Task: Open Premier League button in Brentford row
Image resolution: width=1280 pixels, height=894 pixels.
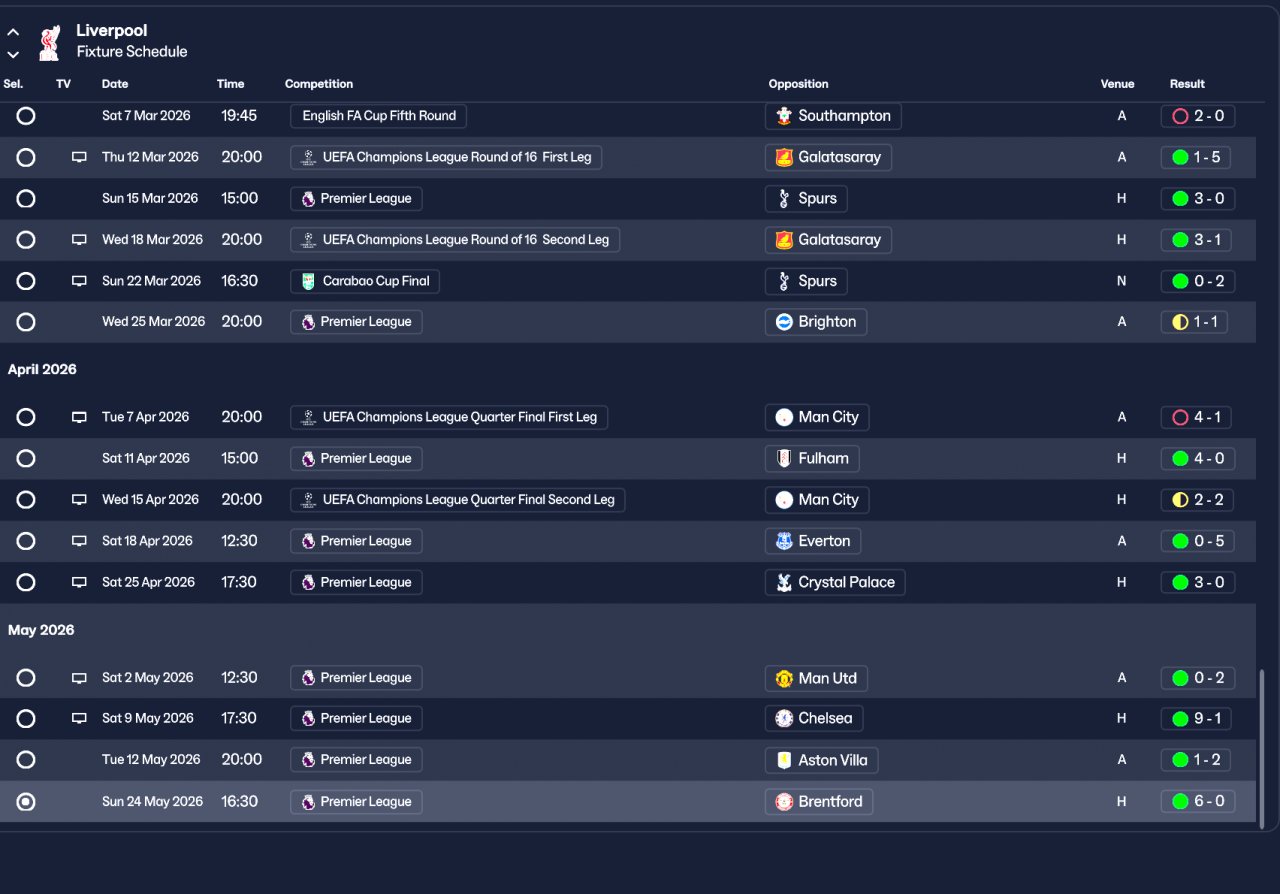Action: coord(356,802)
